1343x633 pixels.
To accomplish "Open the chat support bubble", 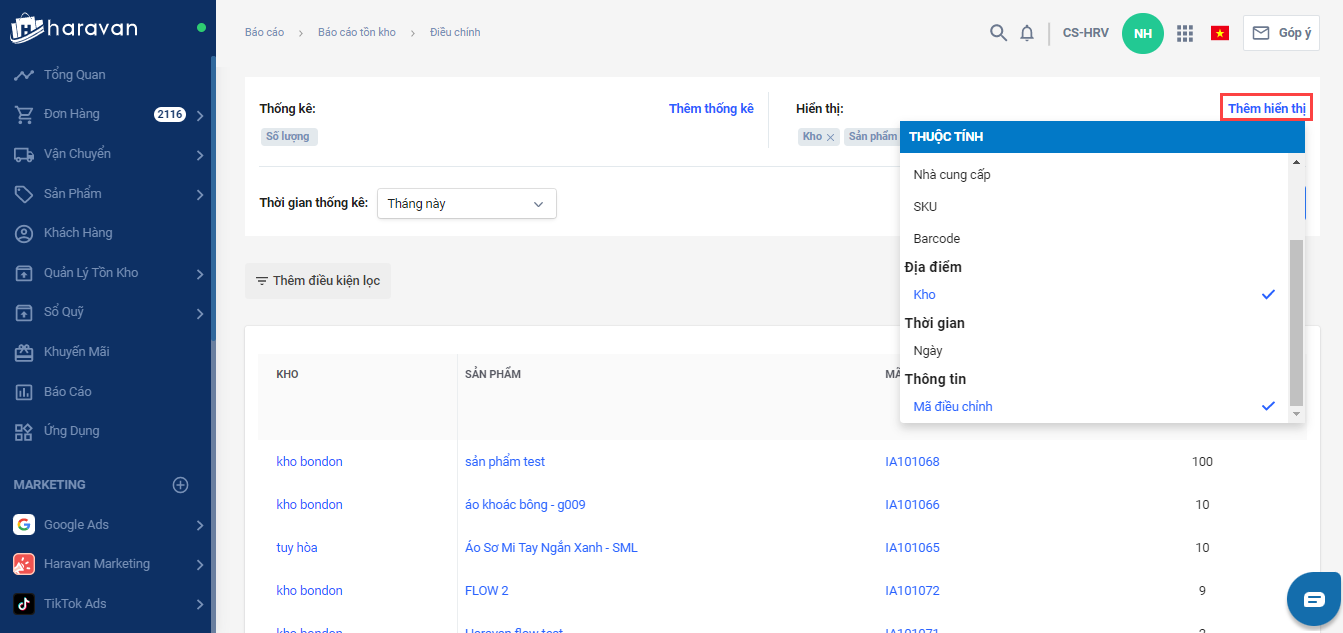I will pyautogui.click(x=1314, y=599).
